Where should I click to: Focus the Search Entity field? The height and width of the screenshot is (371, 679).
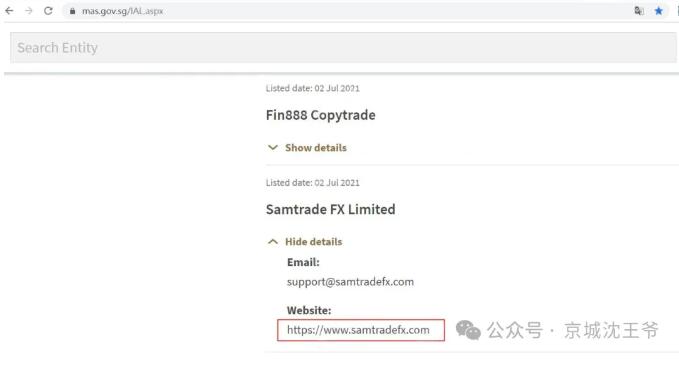(x=343, y=48)
